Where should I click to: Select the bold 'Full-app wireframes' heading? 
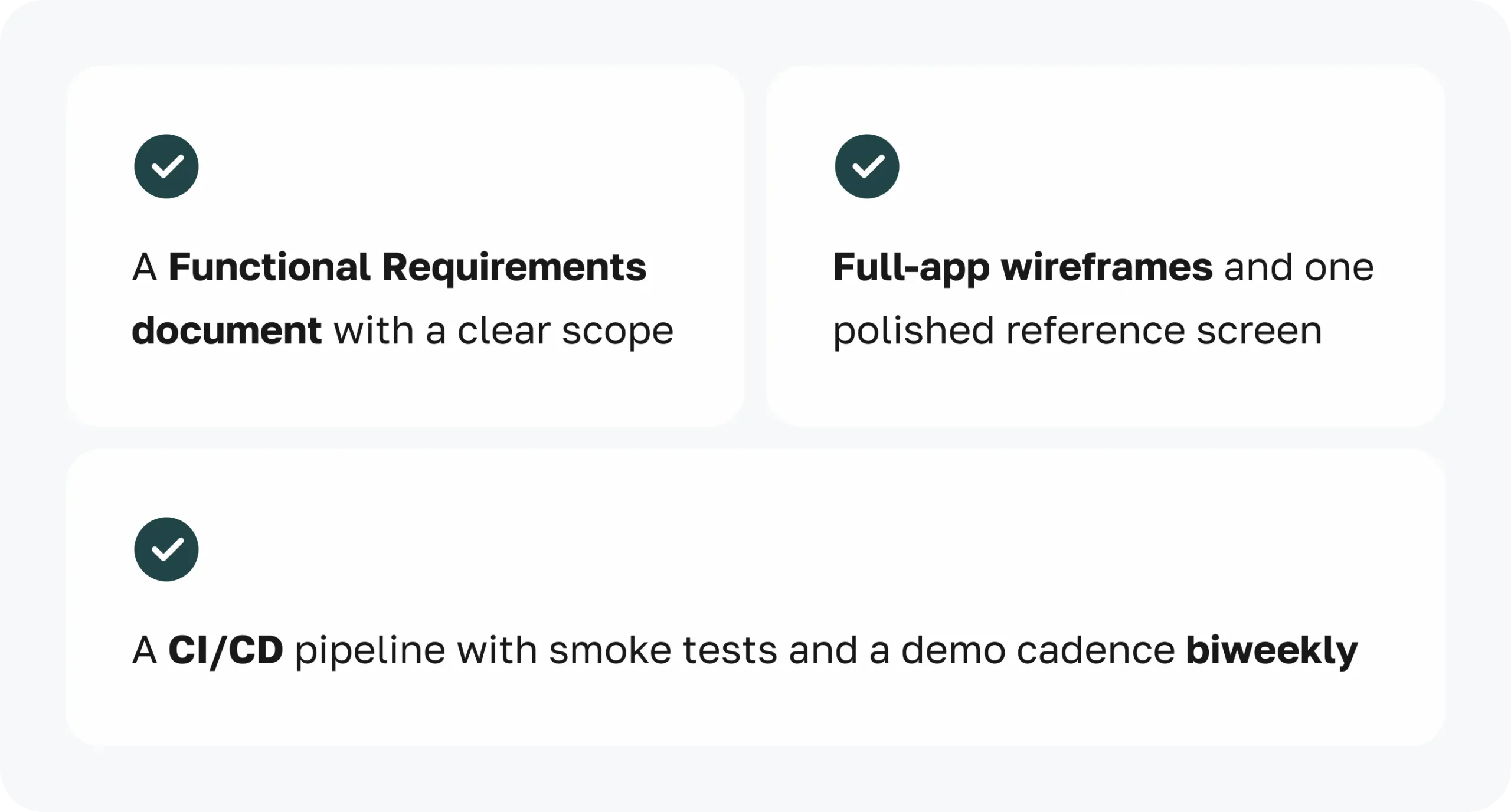pyautogui.click(x=1023, y=268)
